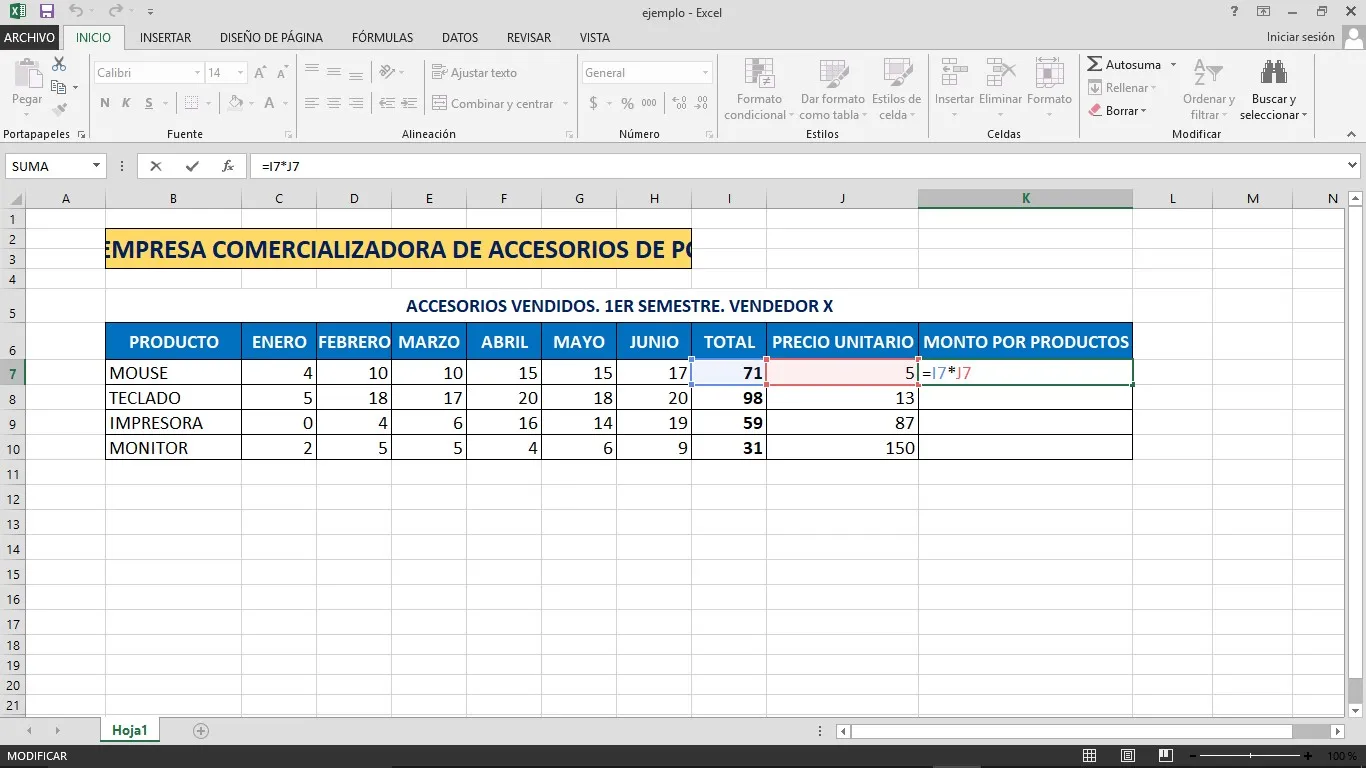Toggle bold with the N button

tap(105, 103)
